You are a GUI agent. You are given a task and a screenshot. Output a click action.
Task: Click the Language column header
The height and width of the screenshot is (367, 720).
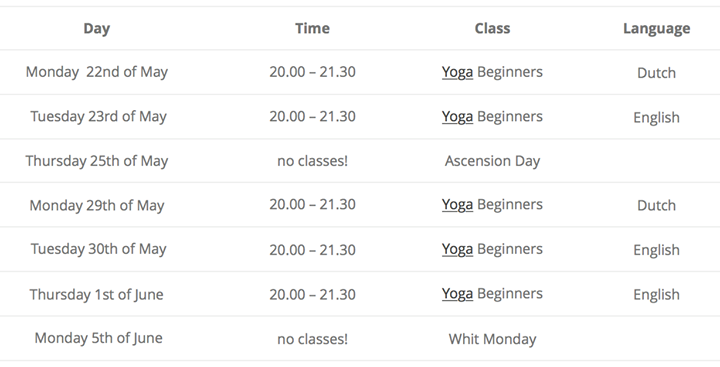(x=657, y=28)
